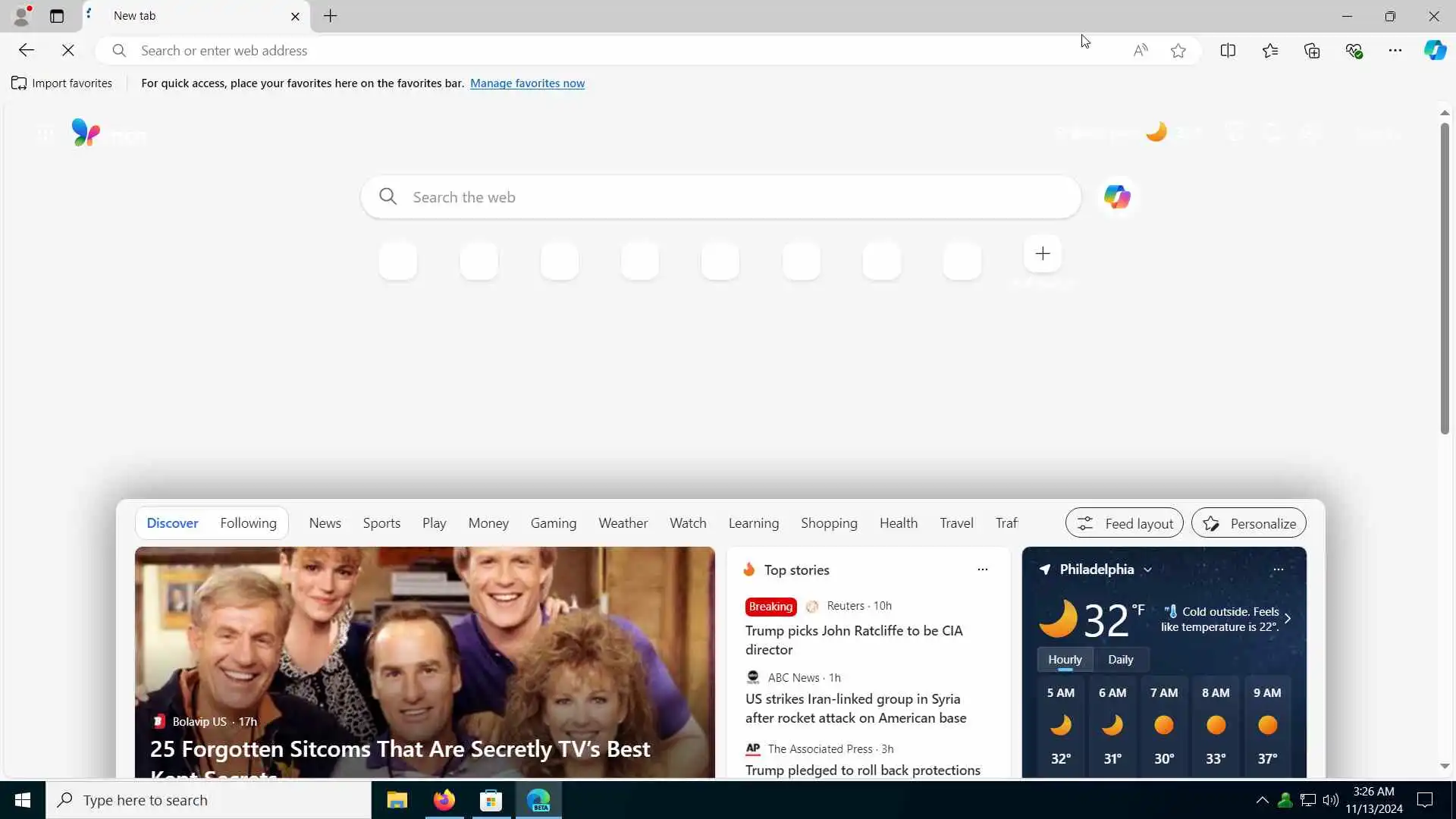
Task: Open Top stories more options menu
Action: [982, 570]
